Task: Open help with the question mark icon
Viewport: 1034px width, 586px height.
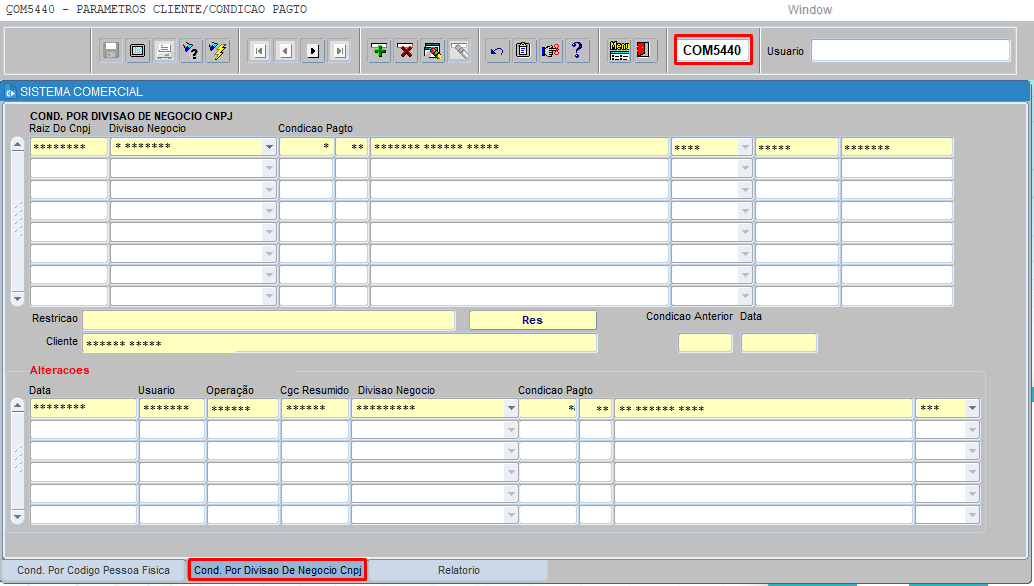Action: coord(578,51)
